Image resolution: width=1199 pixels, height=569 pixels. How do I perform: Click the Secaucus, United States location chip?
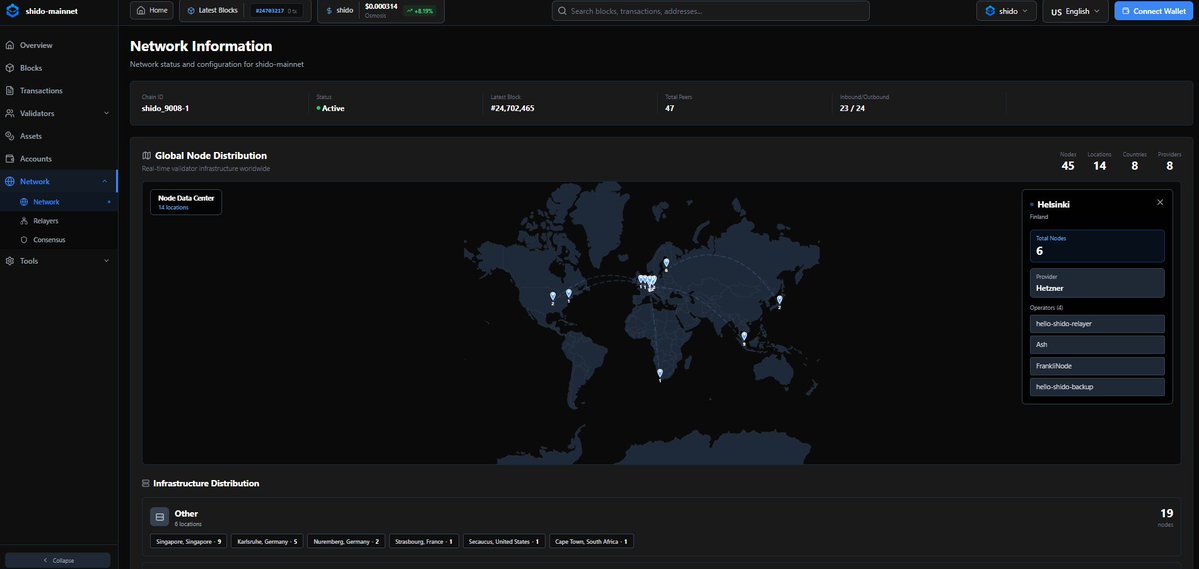click(504, 541)
